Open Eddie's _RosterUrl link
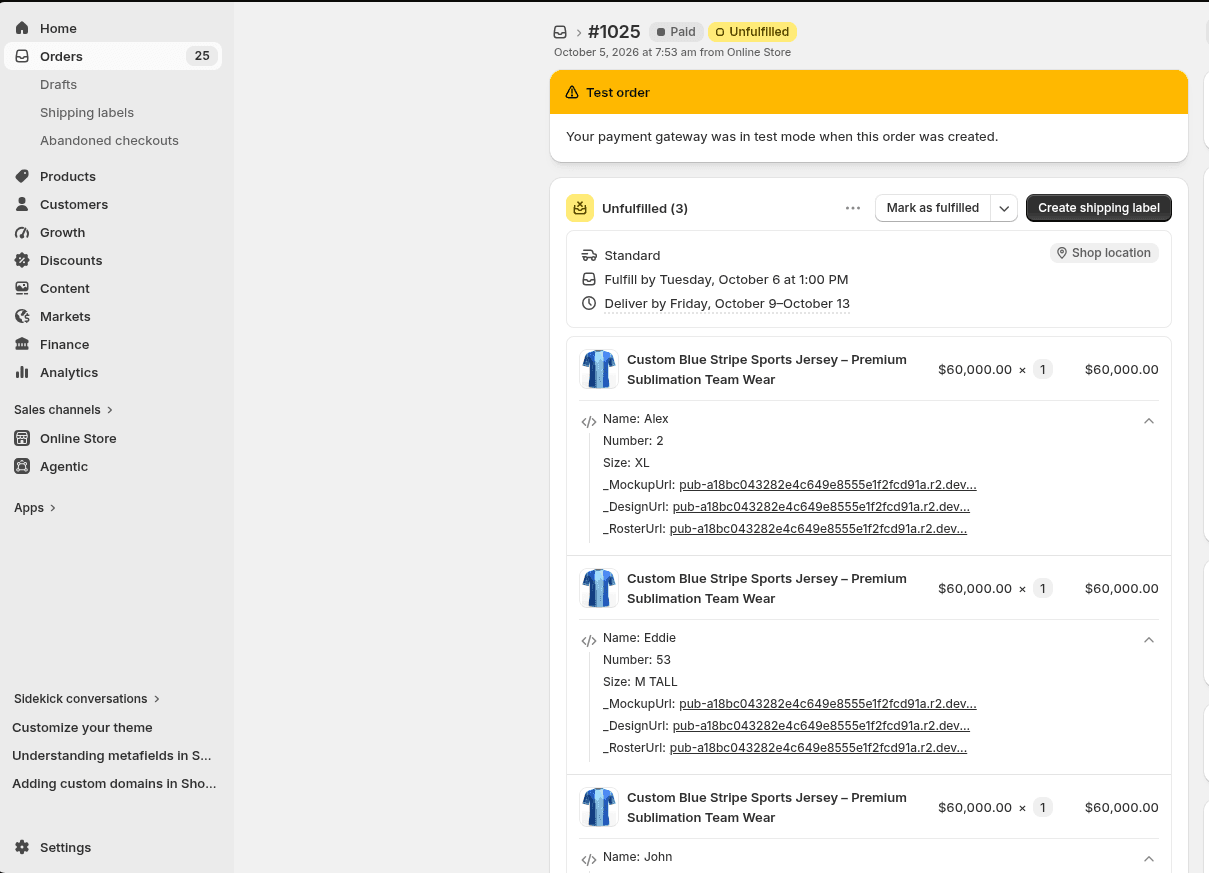The height and width of the screenshot is (873, 1209). click(818, 748)
